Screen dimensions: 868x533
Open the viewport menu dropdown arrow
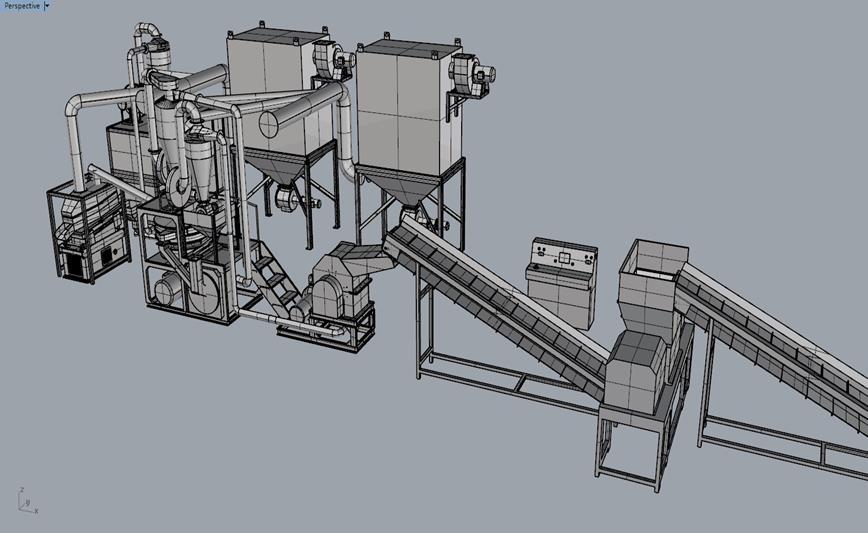click(x=46, y=5)
